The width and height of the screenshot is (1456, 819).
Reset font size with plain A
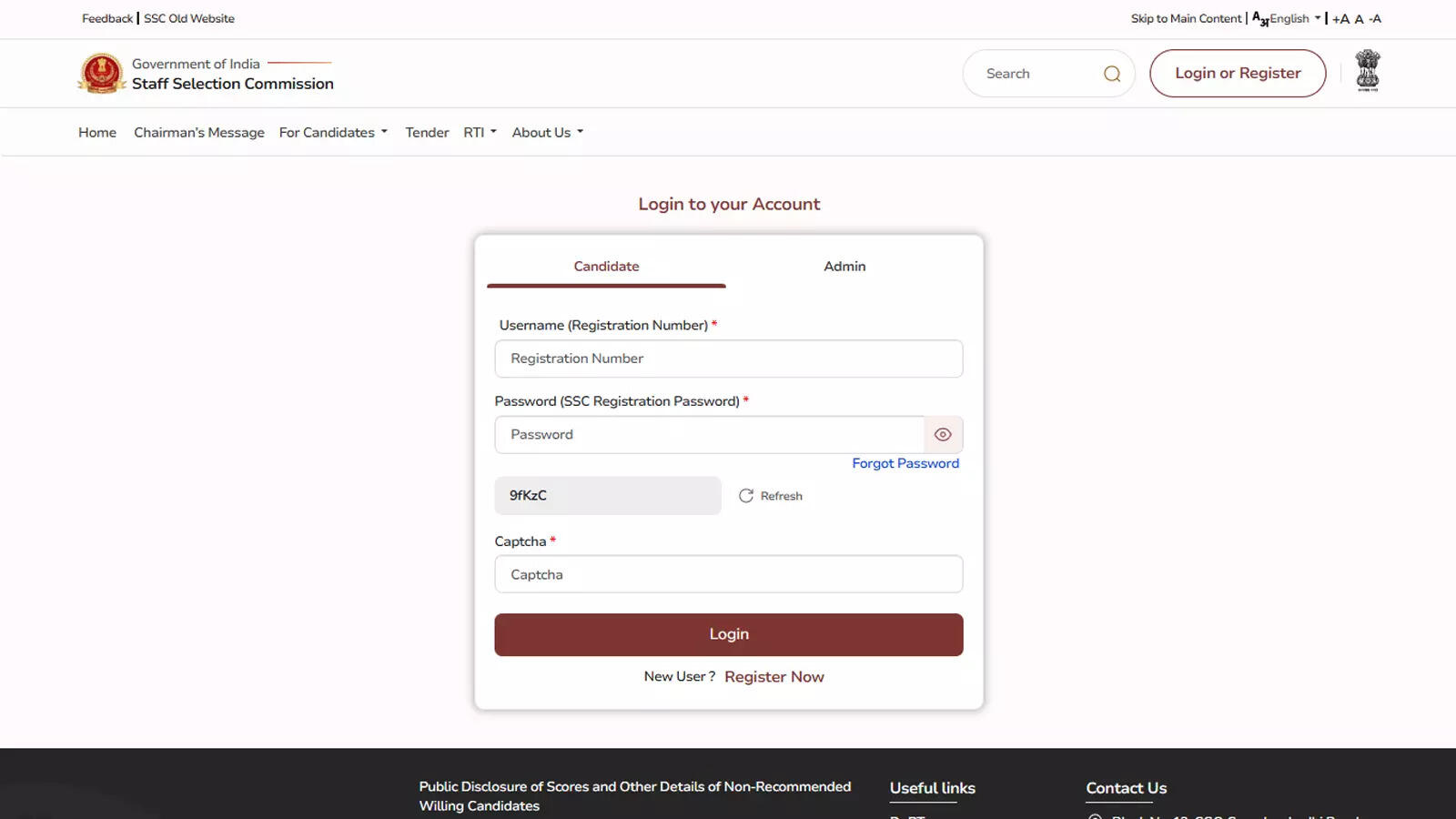[x=1360, y=19]
